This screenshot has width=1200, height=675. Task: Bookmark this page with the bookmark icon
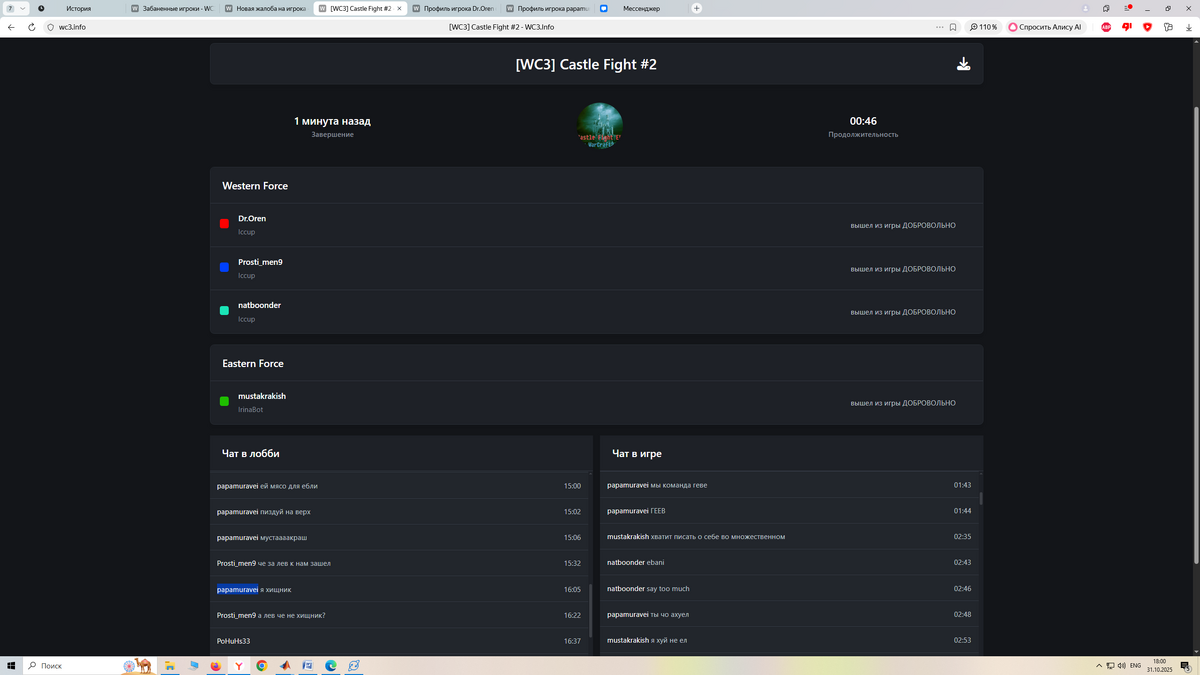coord(953,27)
